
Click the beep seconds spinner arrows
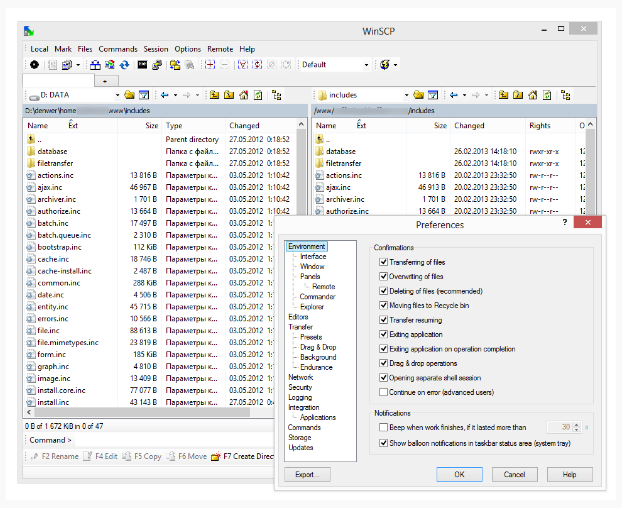[576, 427]
